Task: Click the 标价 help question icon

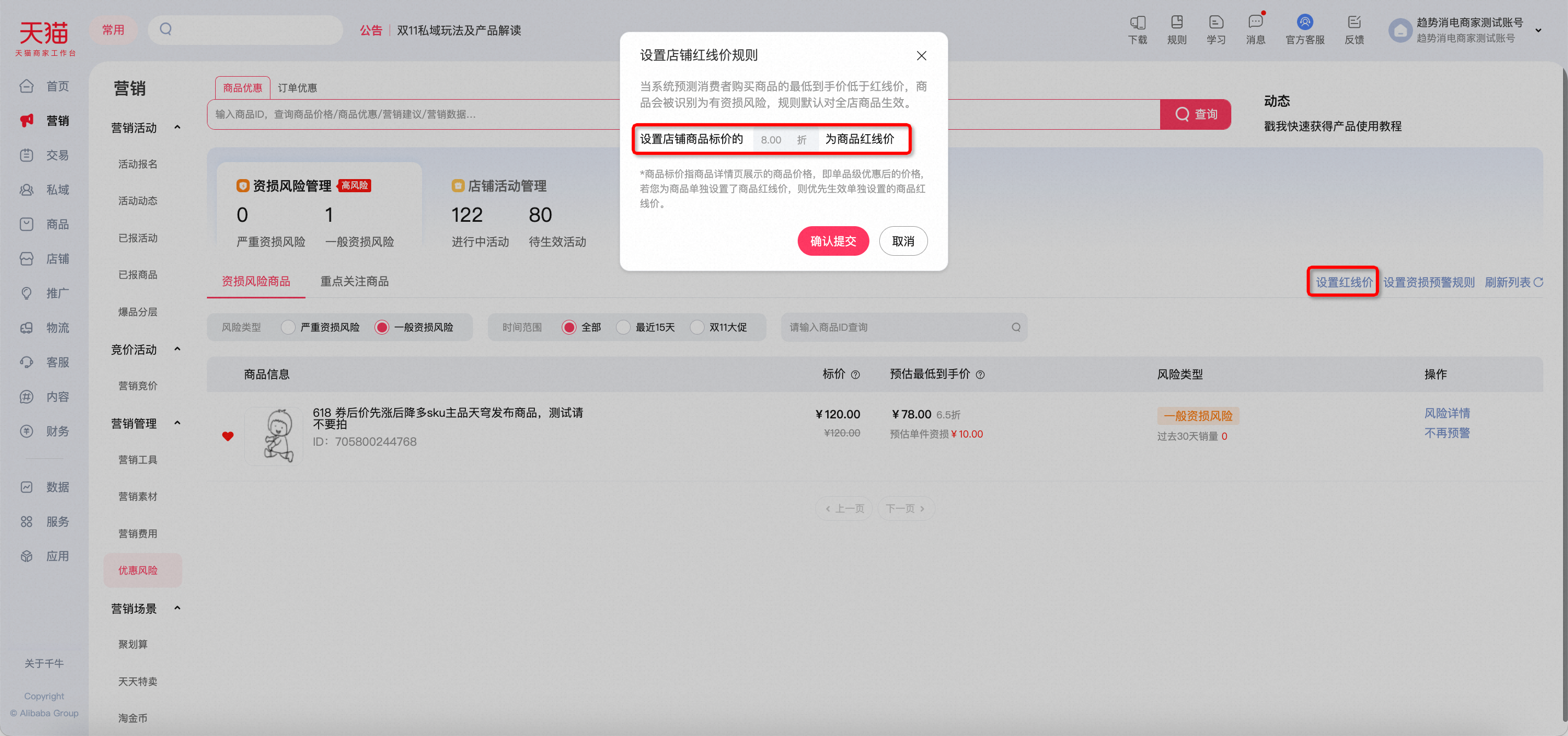Action: [855, 375]
